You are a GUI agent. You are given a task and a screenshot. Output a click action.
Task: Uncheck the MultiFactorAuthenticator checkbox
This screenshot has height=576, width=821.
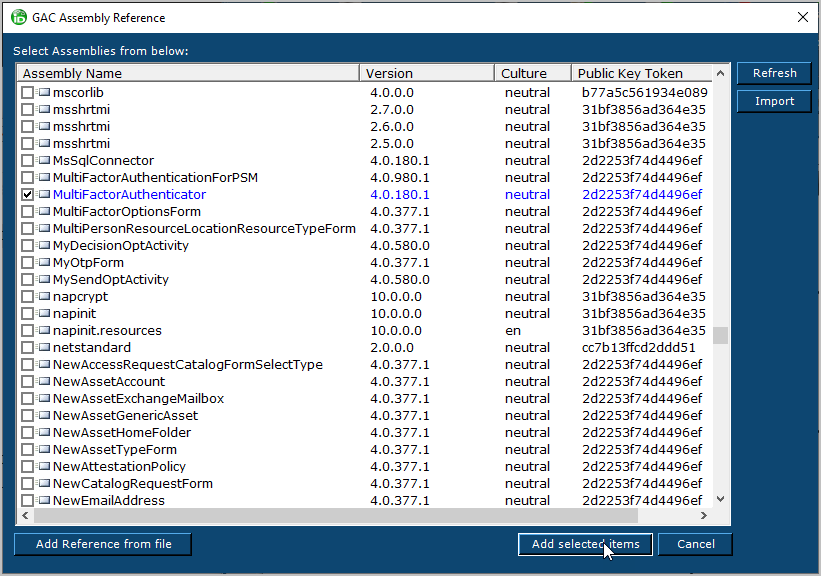point(28,195)
